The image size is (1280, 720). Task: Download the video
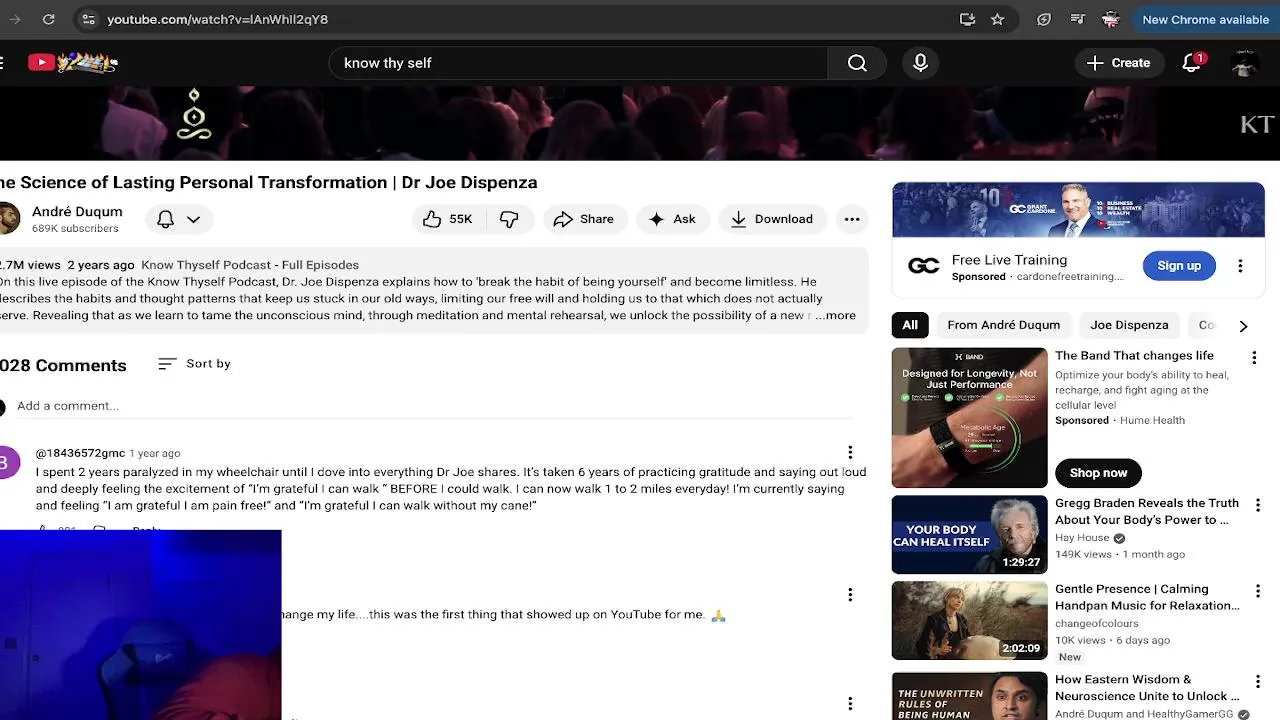click(772, 219)
